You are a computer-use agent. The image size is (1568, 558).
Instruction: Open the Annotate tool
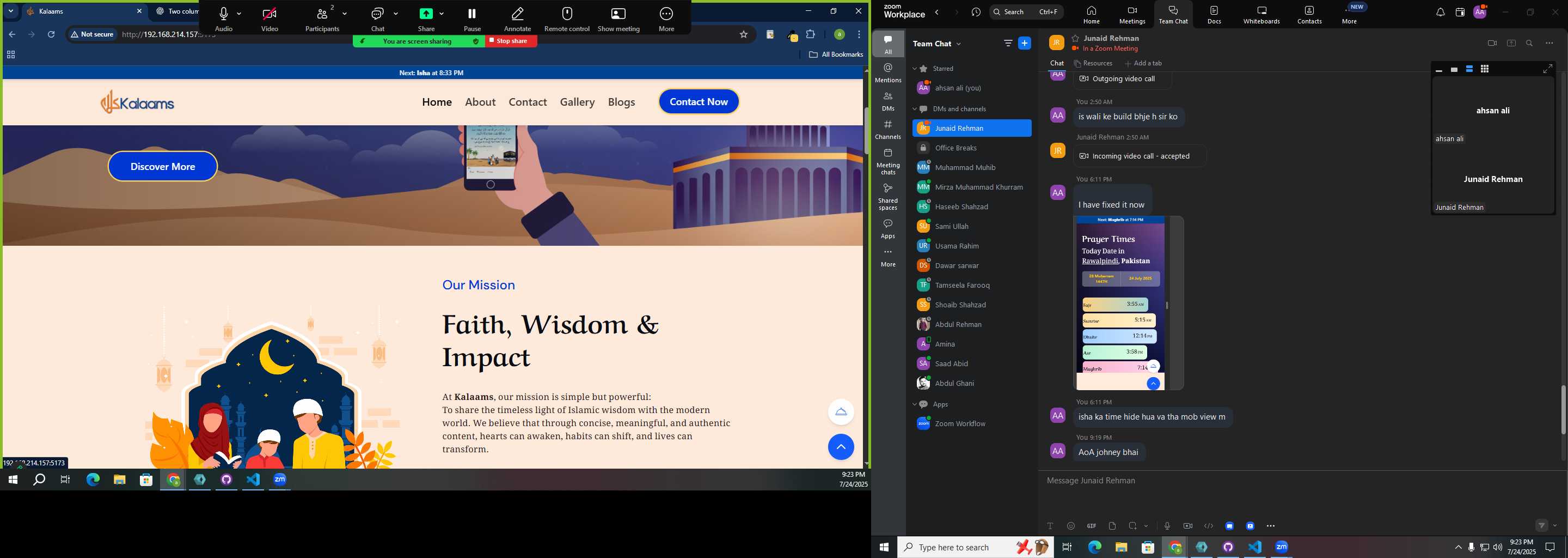[517, 17]
